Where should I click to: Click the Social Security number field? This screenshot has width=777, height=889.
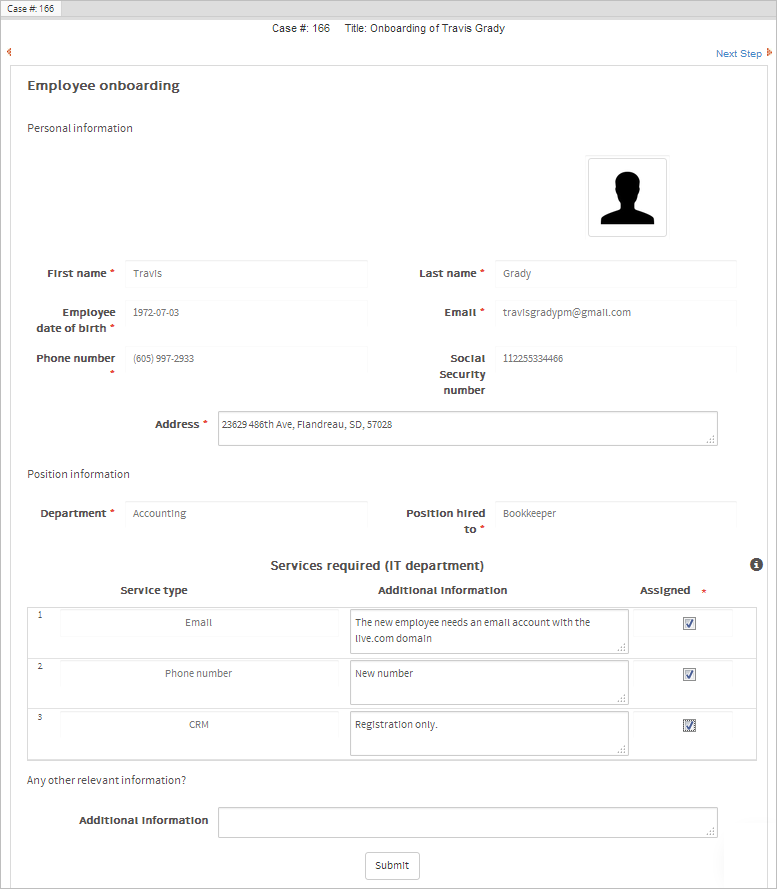(x=615, y=359)
